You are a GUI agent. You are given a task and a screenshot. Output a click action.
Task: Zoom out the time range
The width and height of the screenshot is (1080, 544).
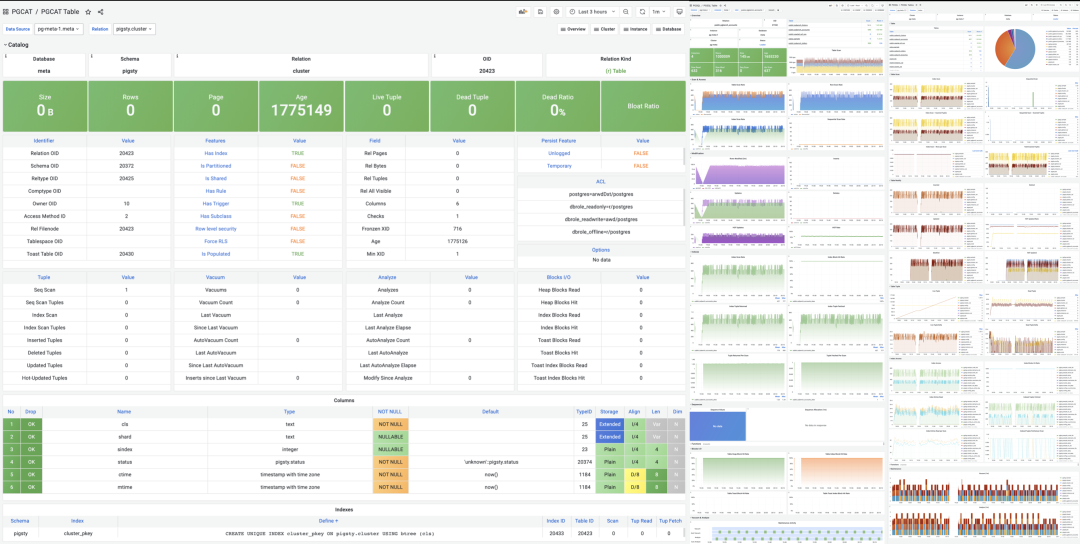[x=626, y=11]
